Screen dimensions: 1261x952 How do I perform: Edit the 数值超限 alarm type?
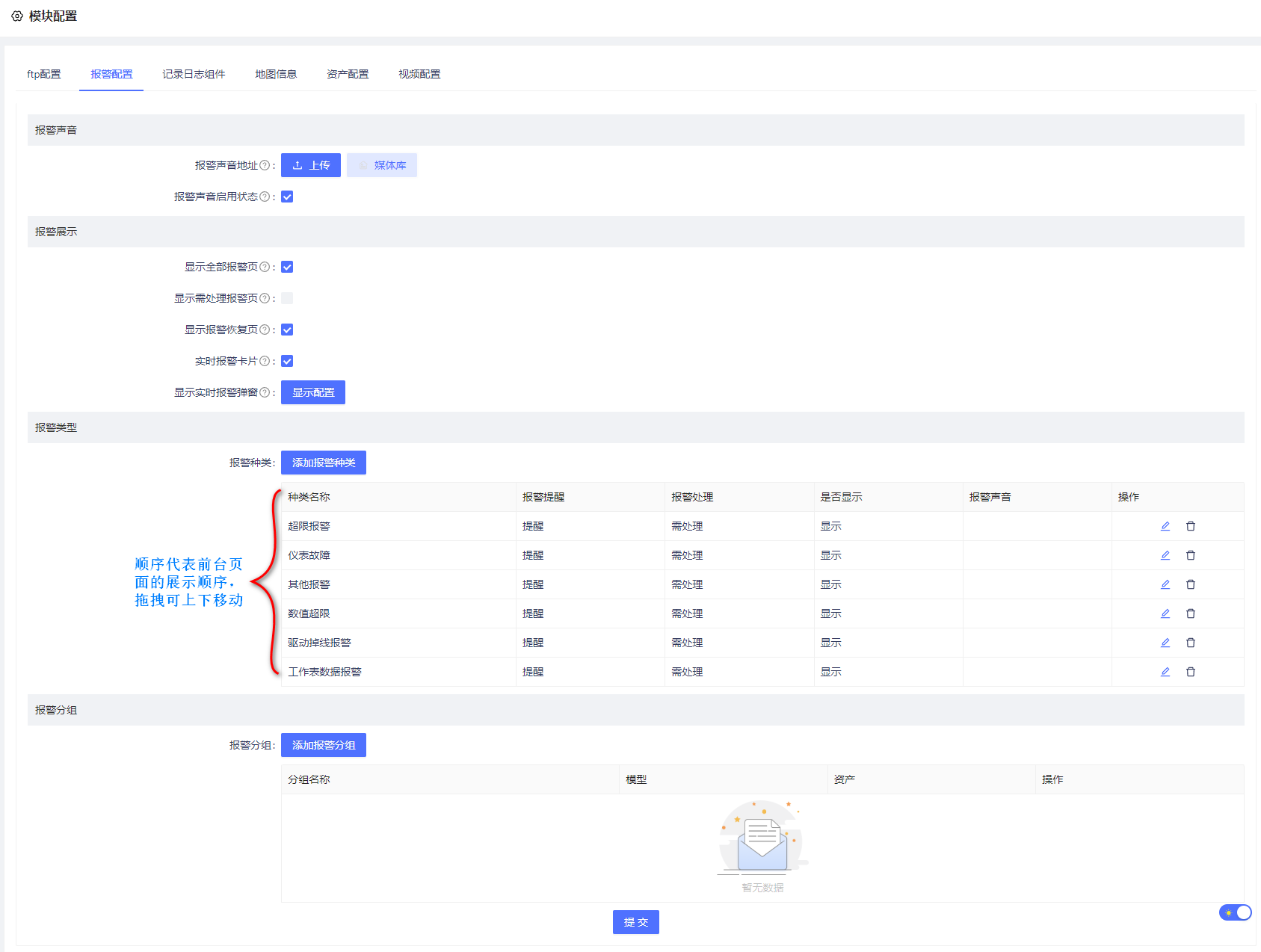point(1165,613)
